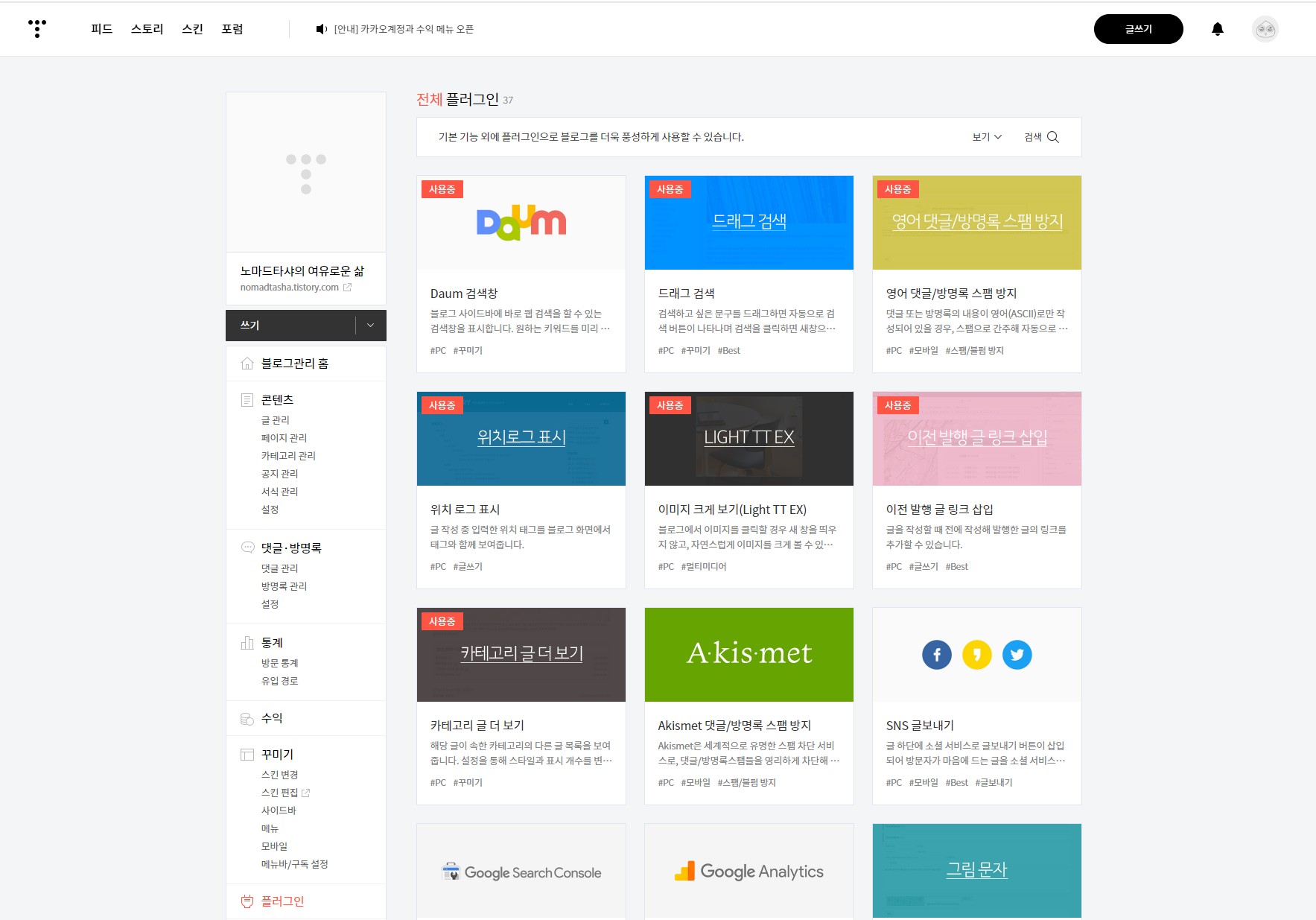Viewport: 1316px width, 920px height.
Task: Click the 플러그인 plug icon
Action: 247,901
